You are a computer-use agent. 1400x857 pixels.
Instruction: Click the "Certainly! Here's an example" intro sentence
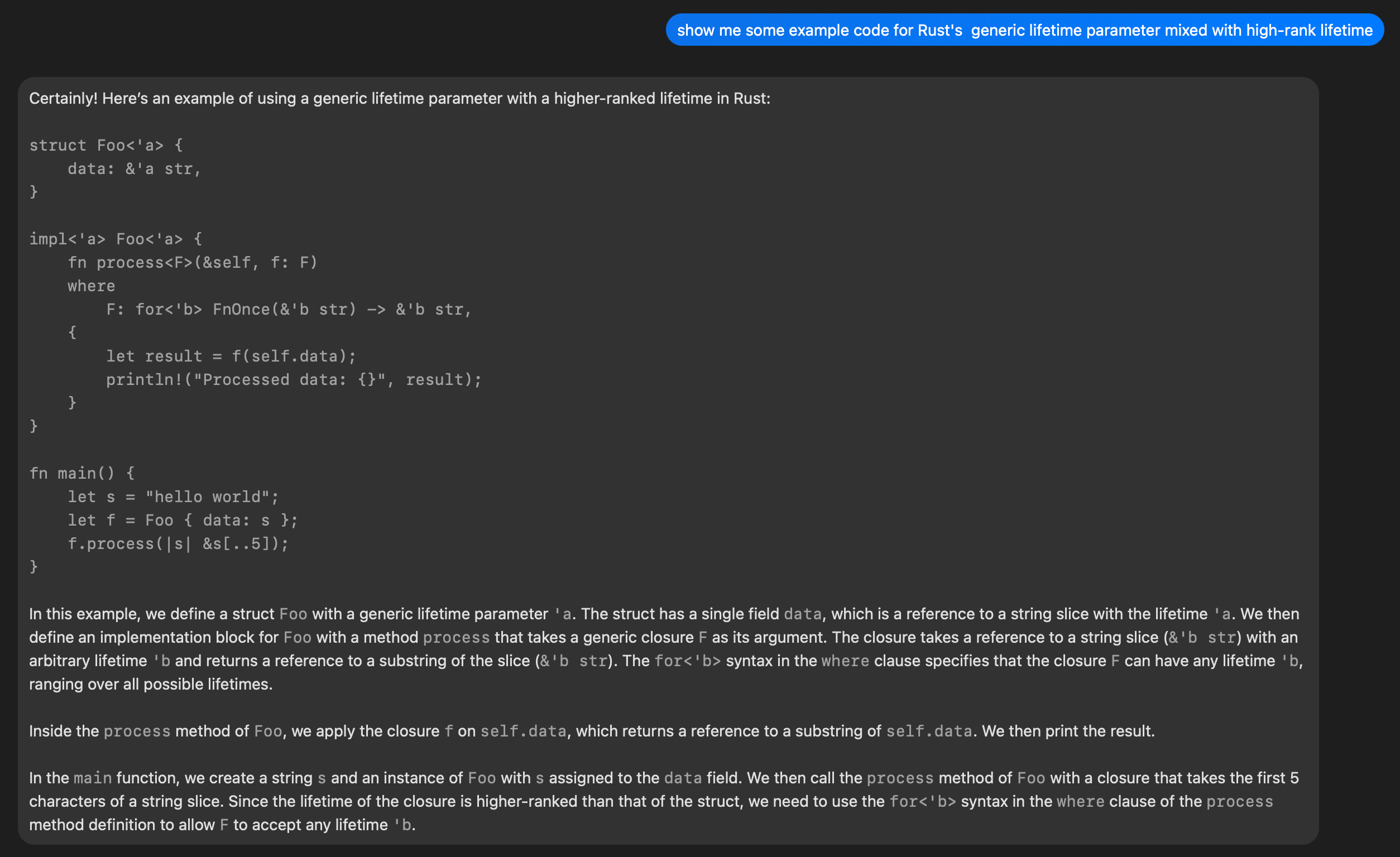click(399, 99)
